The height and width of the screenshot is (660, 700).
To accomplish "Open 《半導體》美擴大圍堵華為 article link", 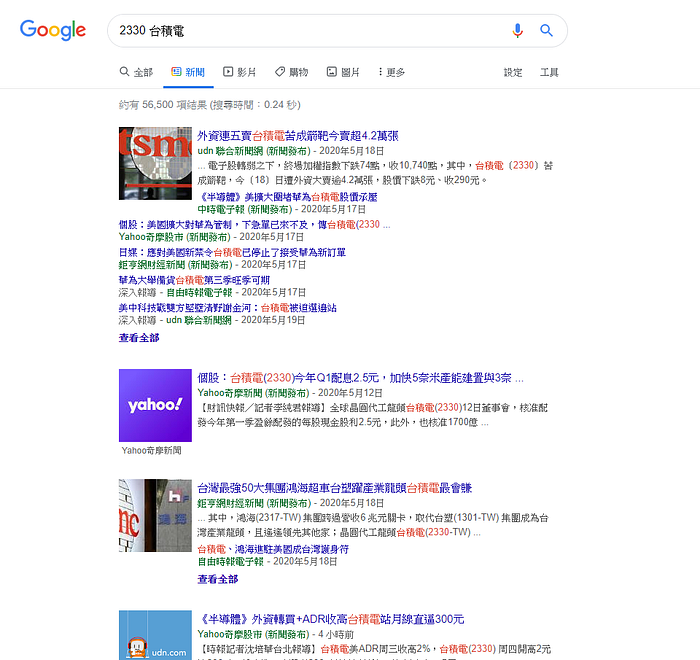I will pyautogui.click(x=288, y=197).
